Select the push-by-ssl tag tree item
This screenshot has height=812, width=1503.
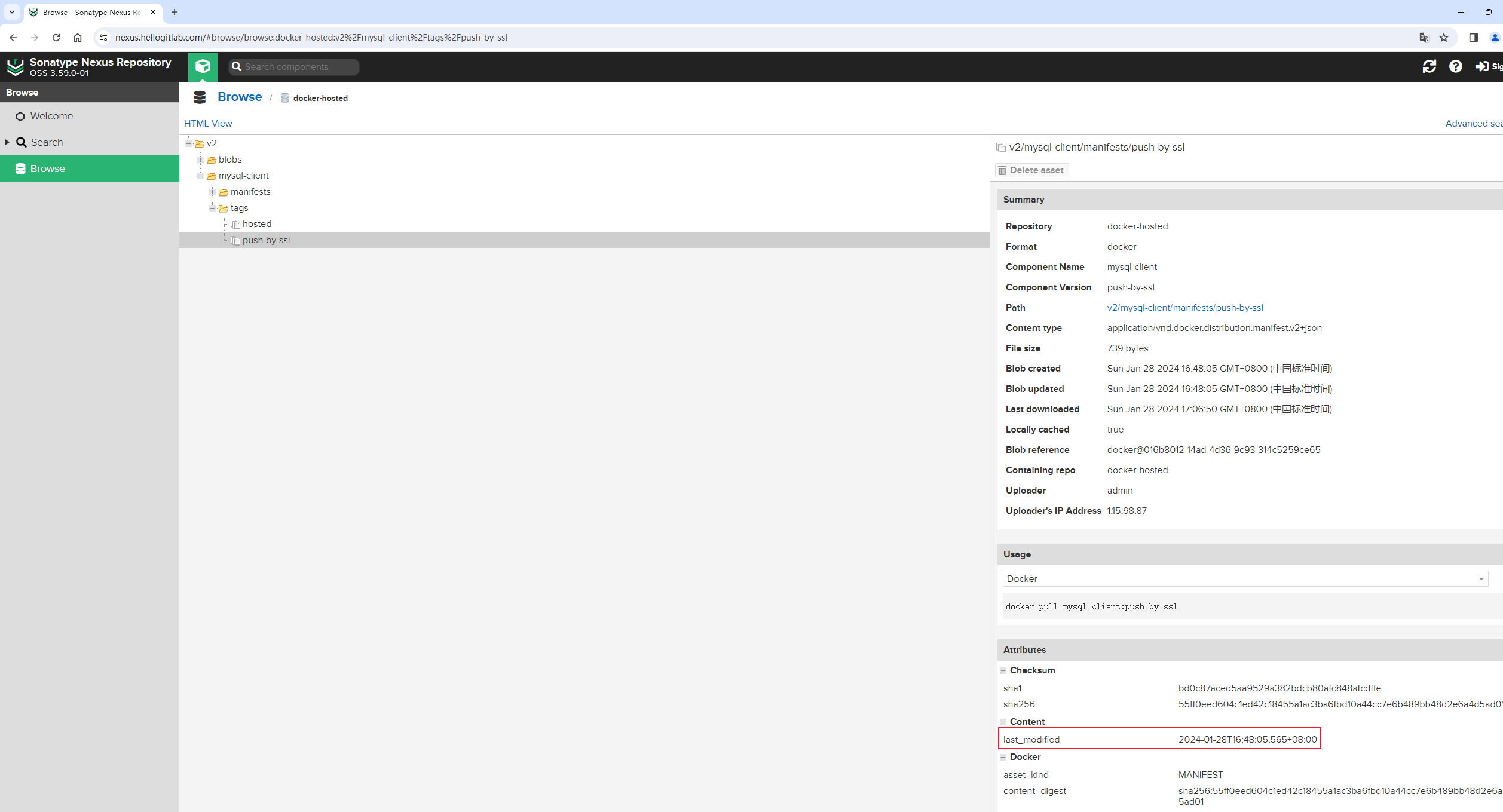(266, 240)
